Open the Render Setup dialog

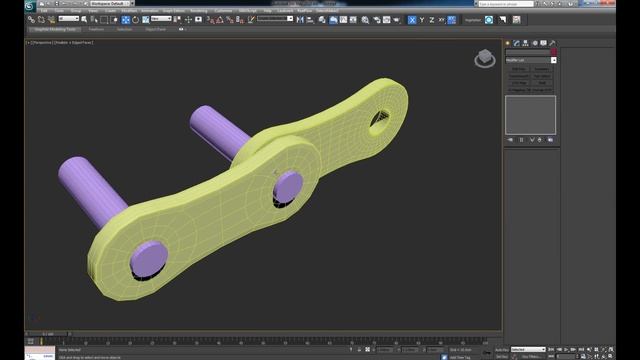(376, 20)
